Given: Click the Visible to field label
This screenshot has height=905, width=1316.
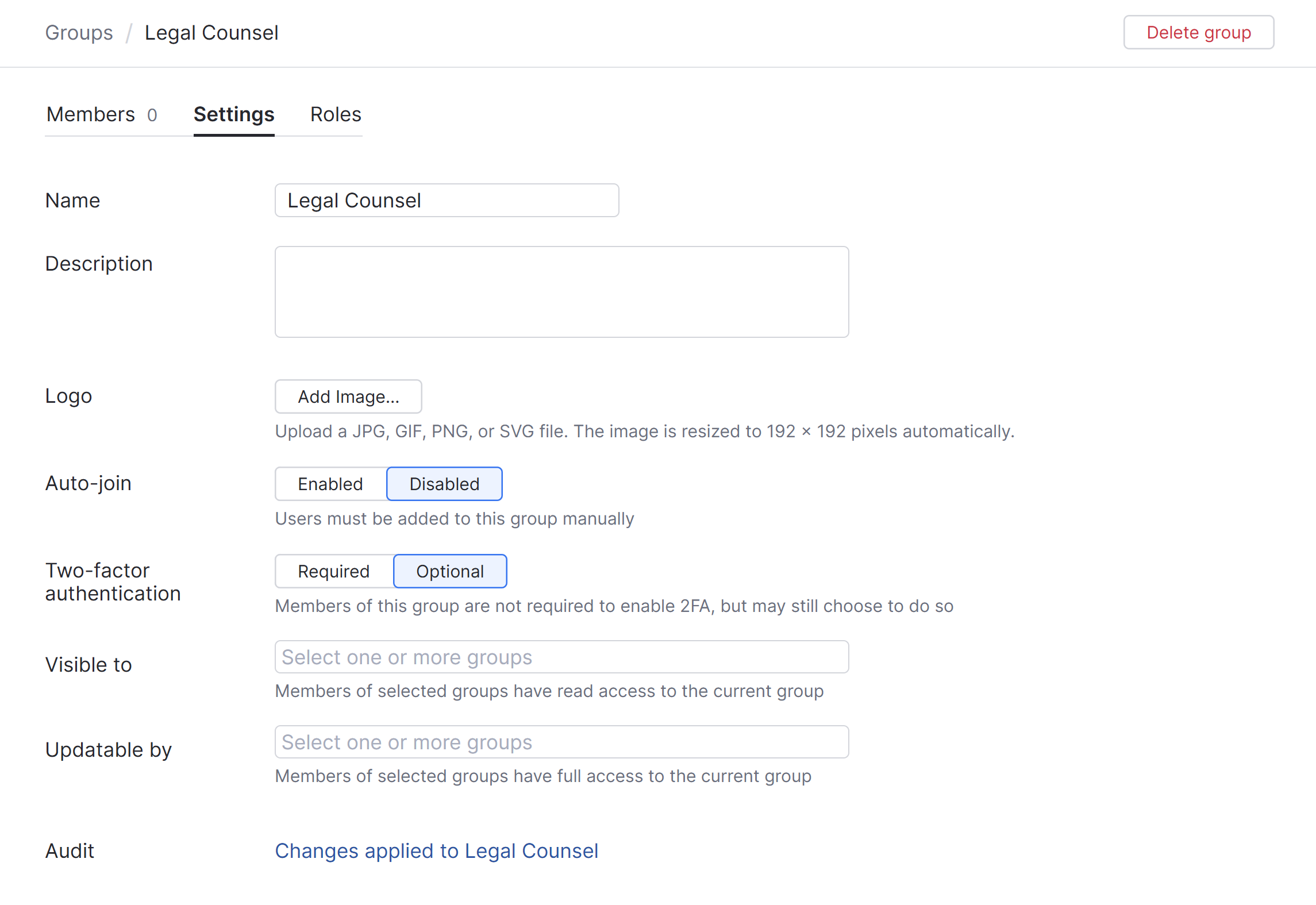Looking at the screenshot, I should coord(88,665).
